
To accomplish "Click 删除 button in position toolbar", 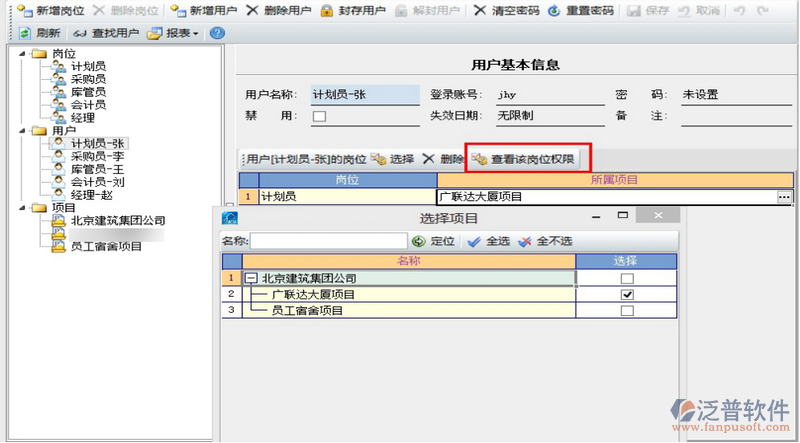I will click(x=443, y=159).
